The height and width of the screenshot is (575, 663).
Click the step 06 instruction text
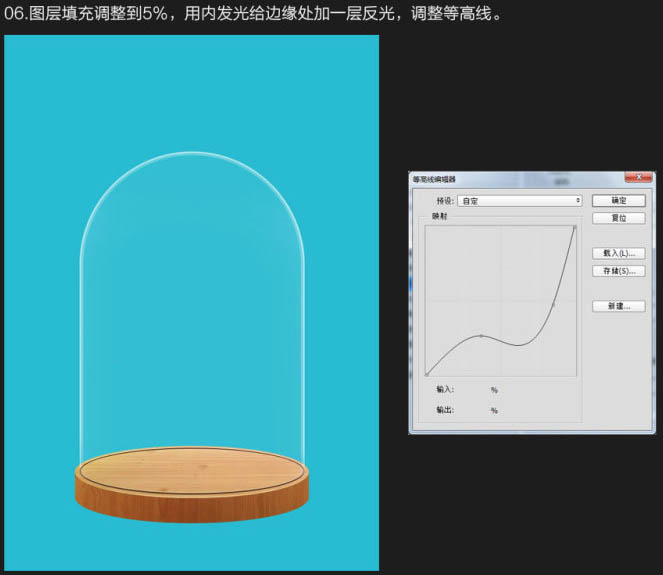(x=254, y=14)
